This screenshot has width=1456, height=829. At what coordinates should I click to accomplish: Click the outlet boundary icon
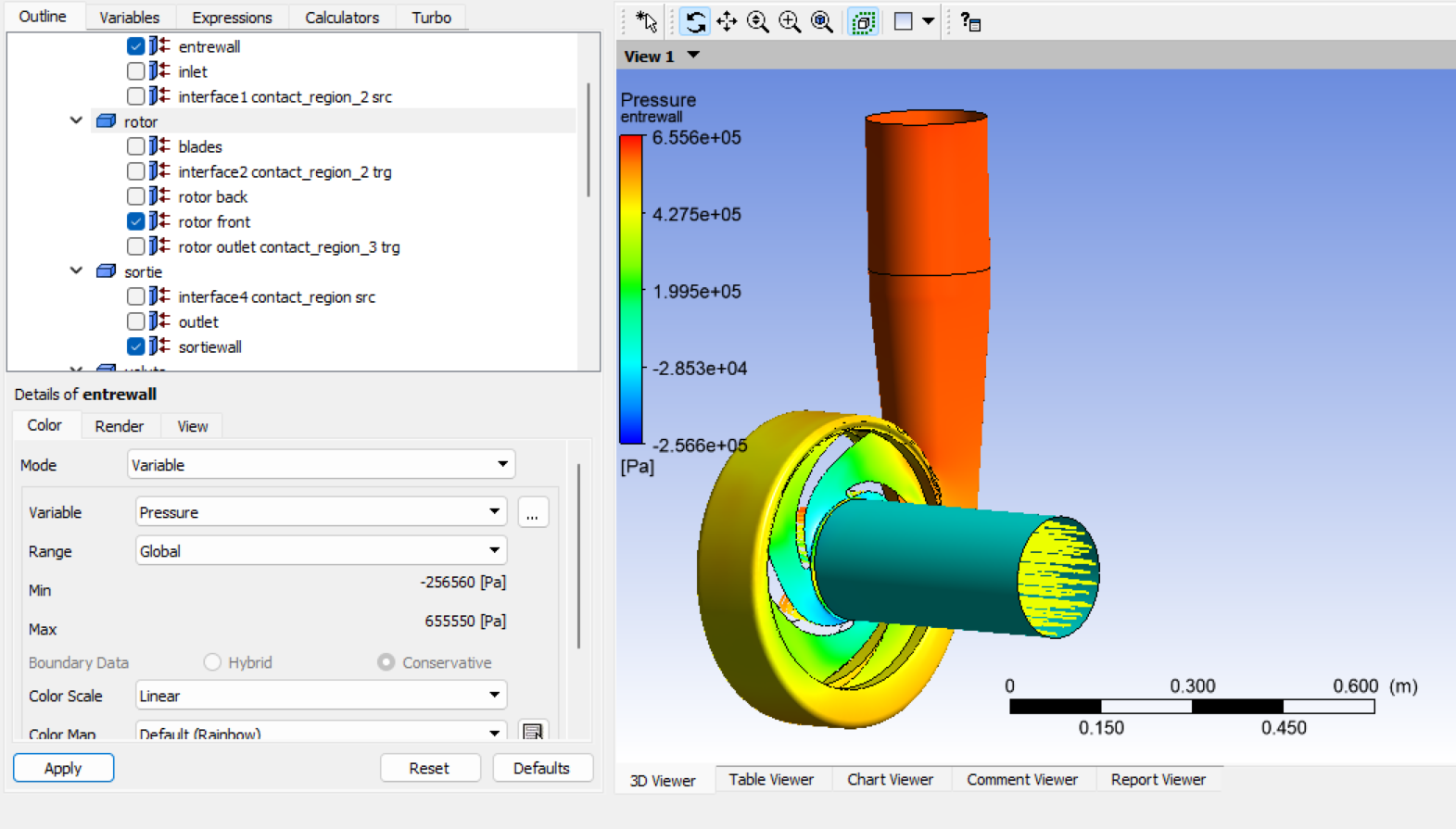159,320
